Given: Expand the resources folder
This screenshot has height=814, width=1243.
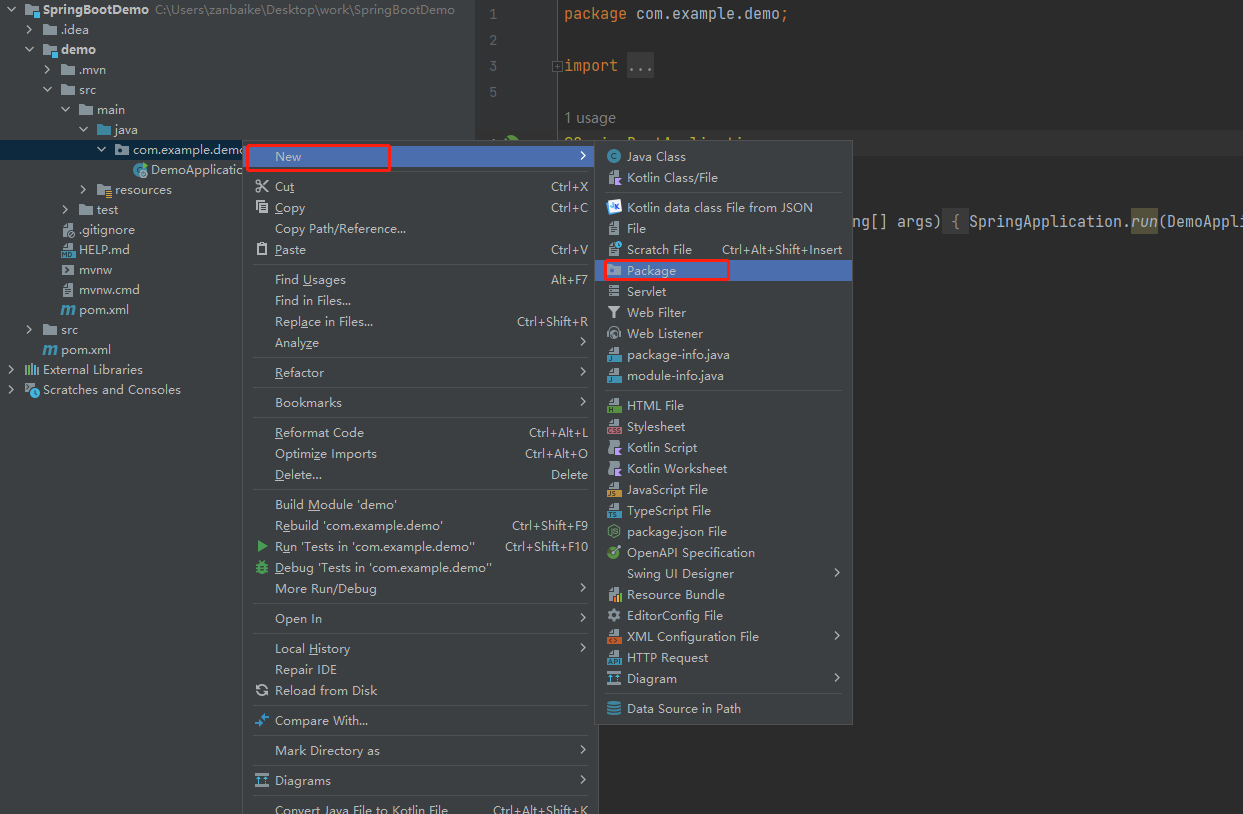Looking at the screenshot, I should 84,190.
